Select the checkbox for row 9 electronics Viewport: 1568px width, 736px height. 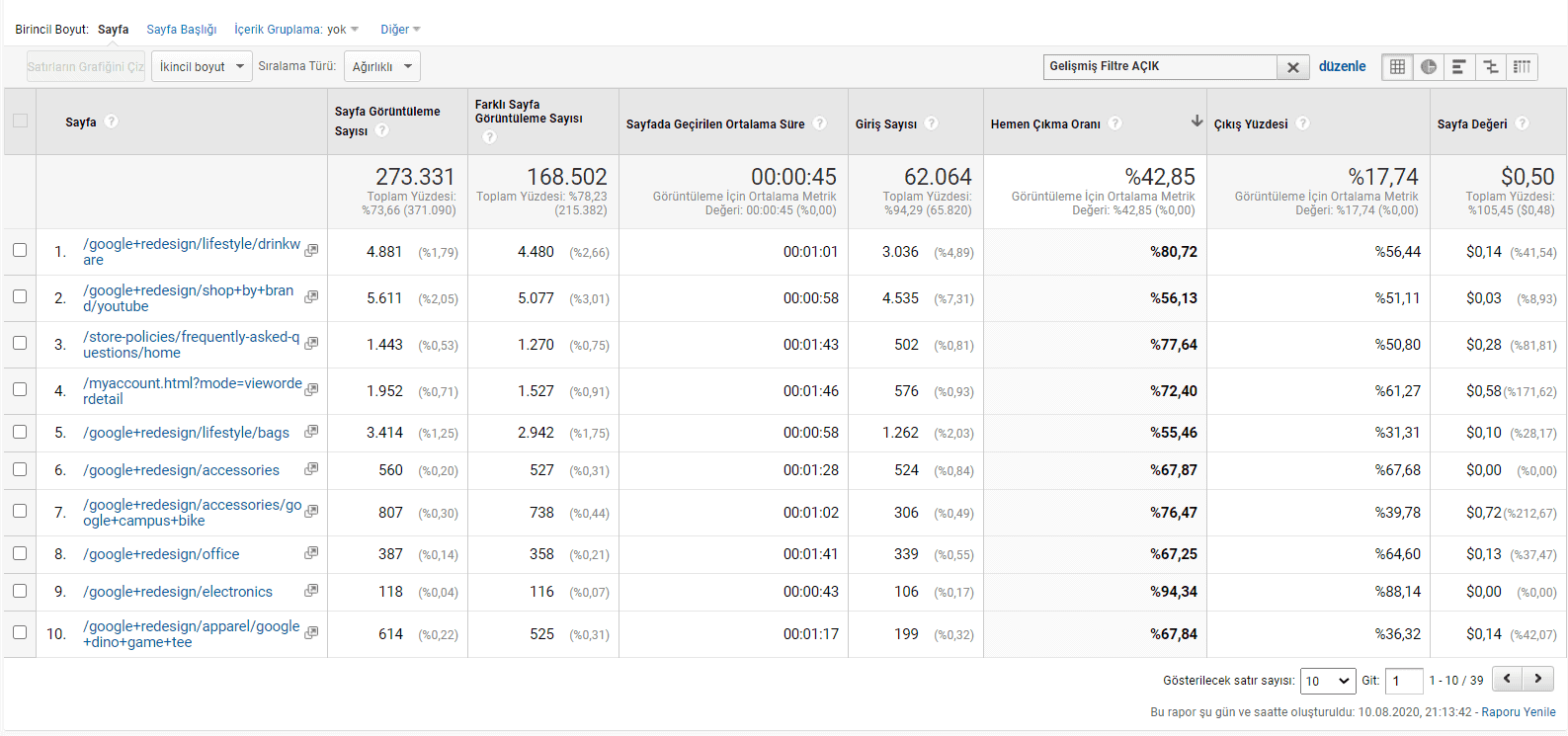pos(20,591)
